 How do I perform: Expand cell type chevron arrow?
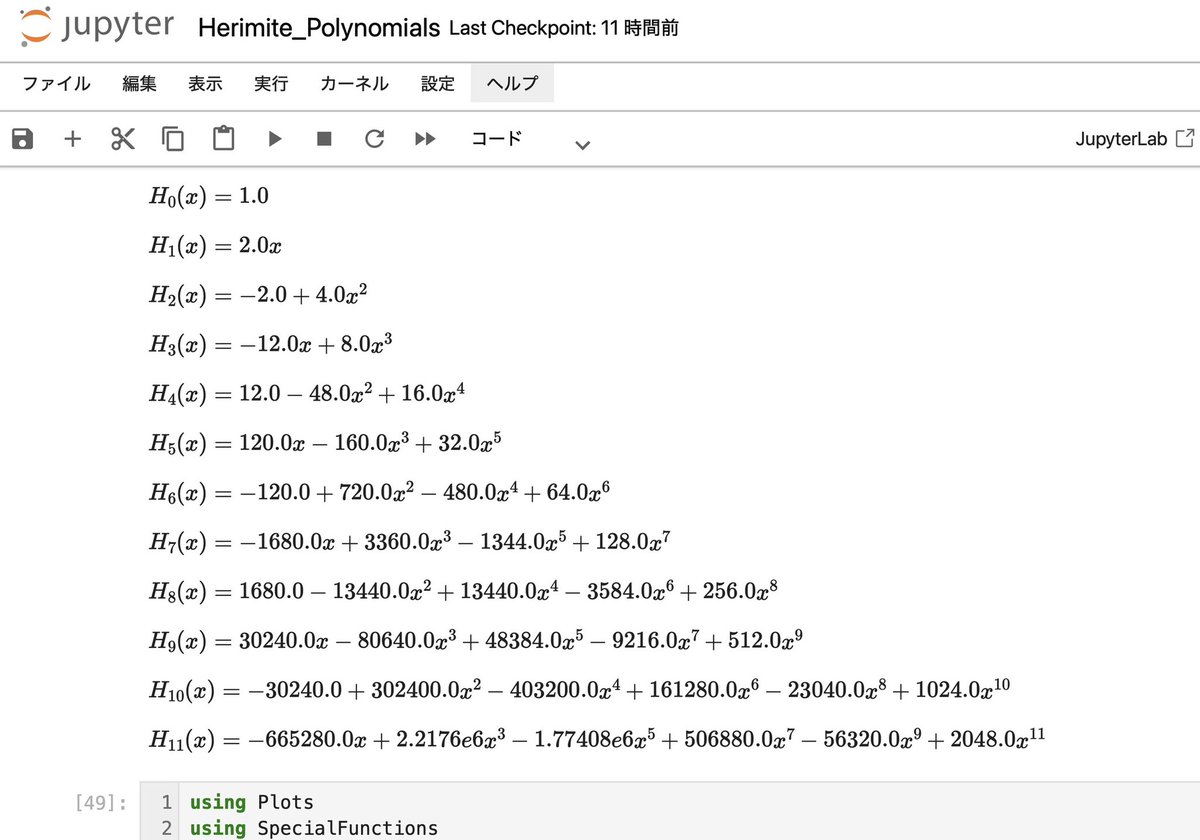pyautogui.click(x=583, y=145)
